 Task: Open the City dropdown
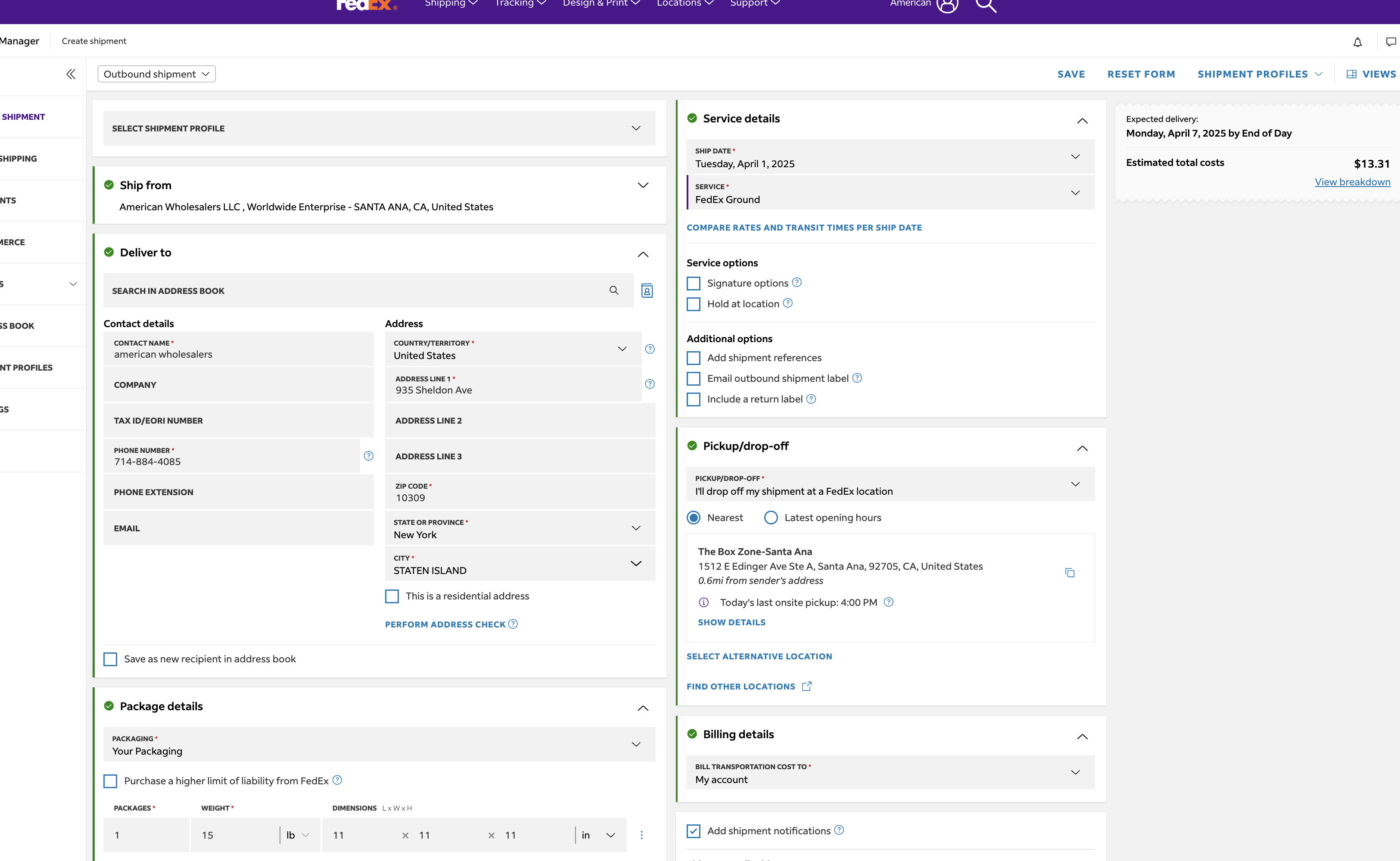click(520, 564)
